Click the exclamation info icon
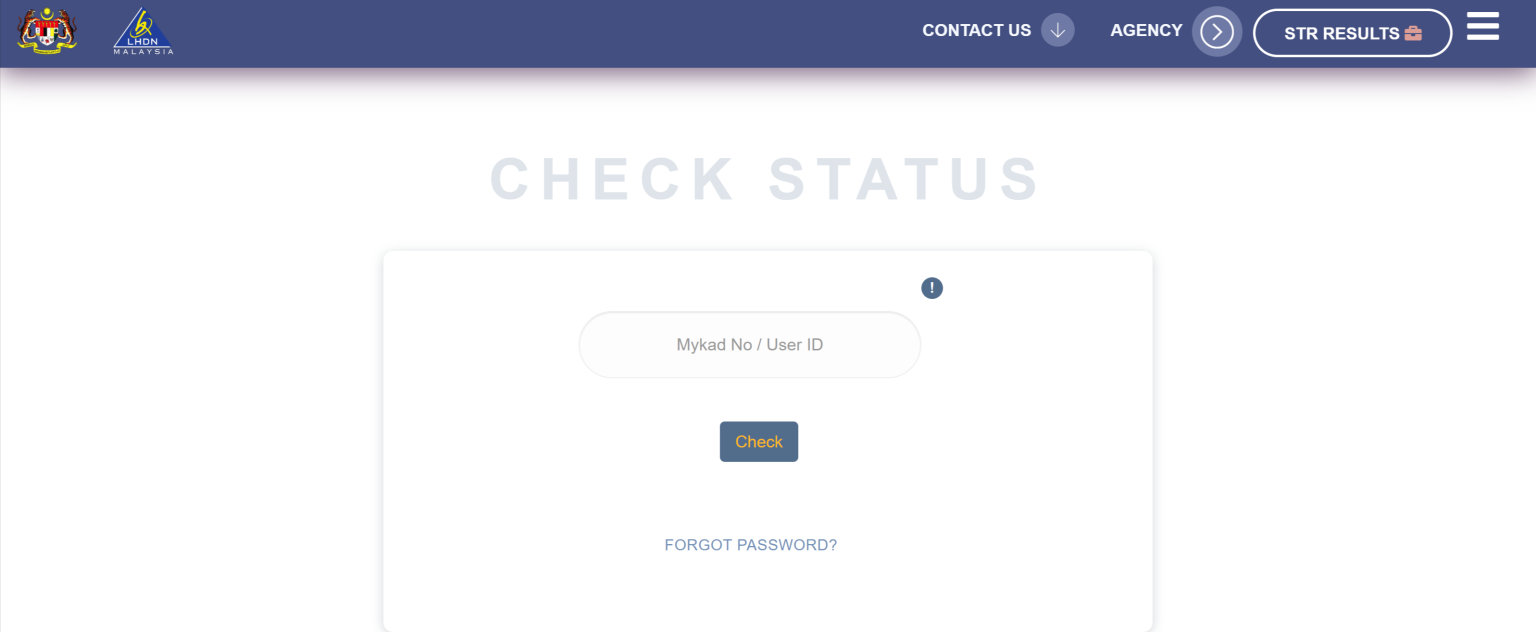 point(932,288)
